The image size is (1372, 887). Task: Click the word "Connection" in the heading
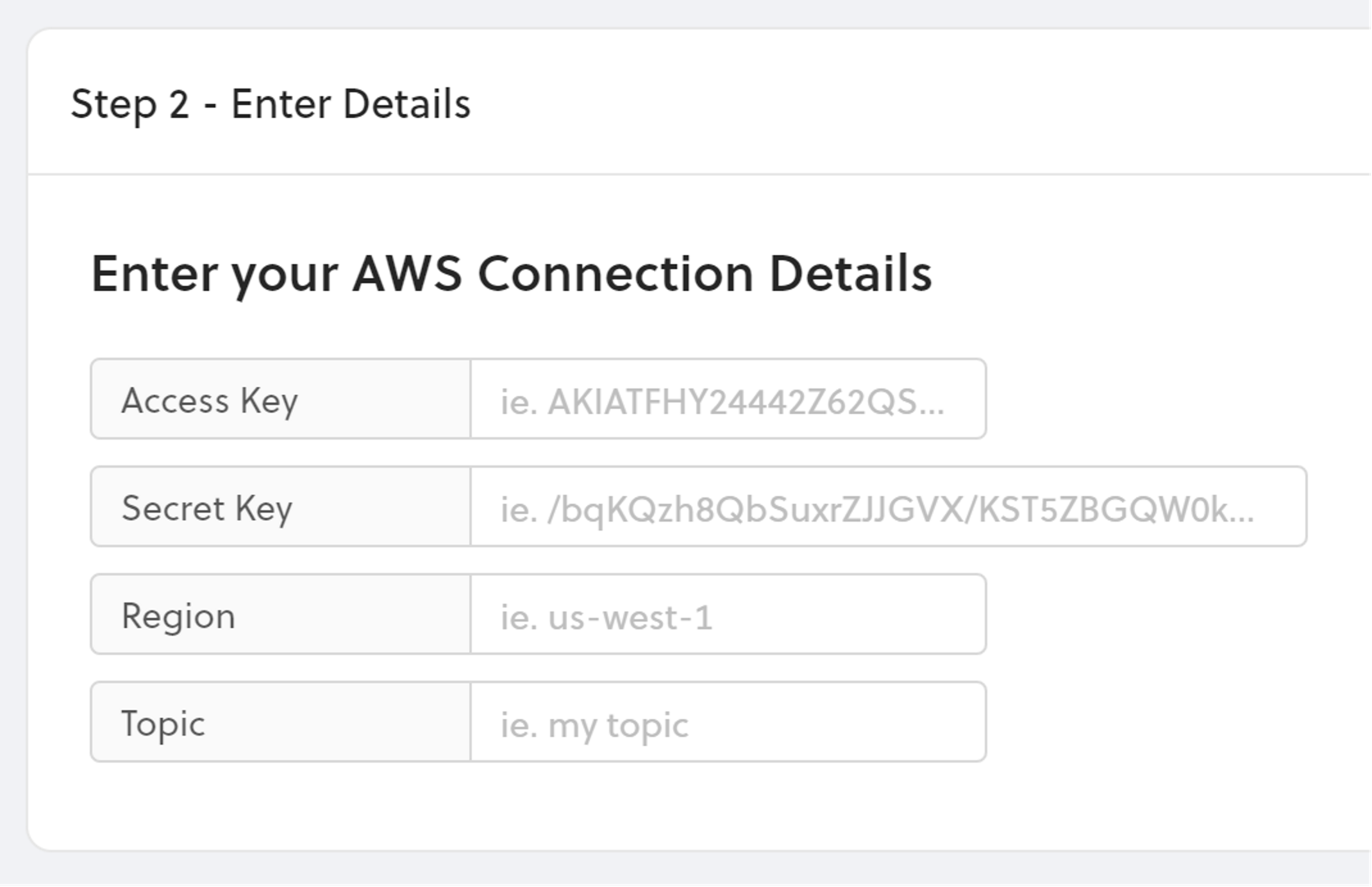point(615,274)
